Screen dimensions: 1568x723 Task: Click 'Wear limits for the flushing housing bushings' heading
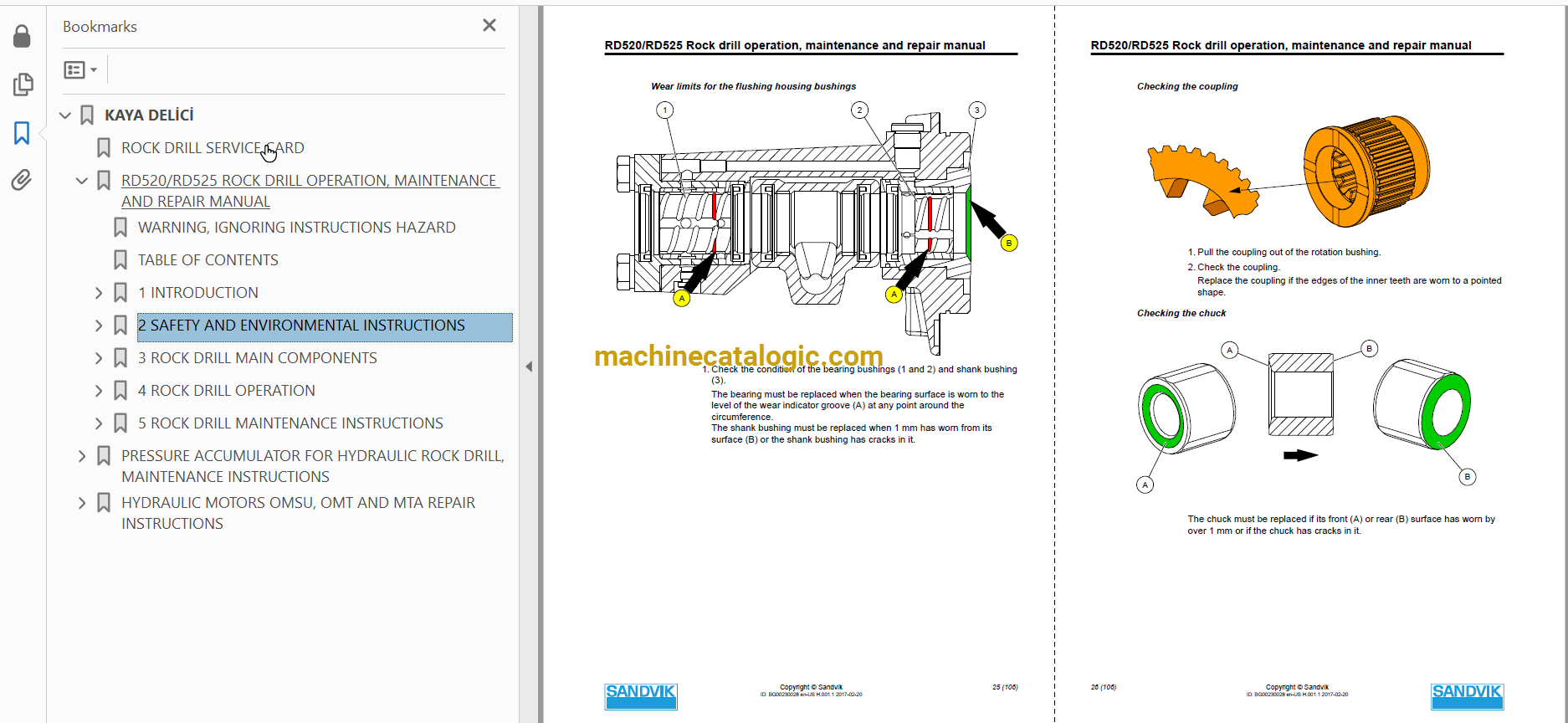753,86
